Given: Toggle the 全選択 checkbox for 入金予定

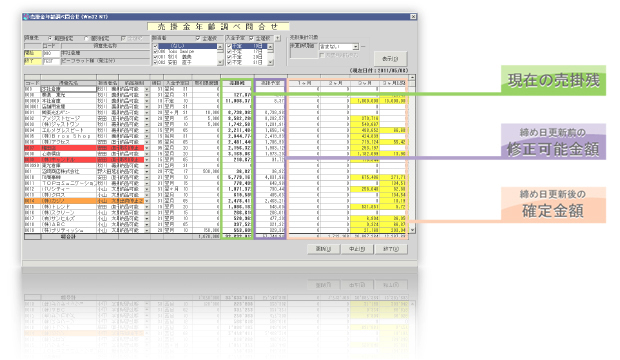Looking at the screenshot, I should pyautogui.click(x=251, y=38).
